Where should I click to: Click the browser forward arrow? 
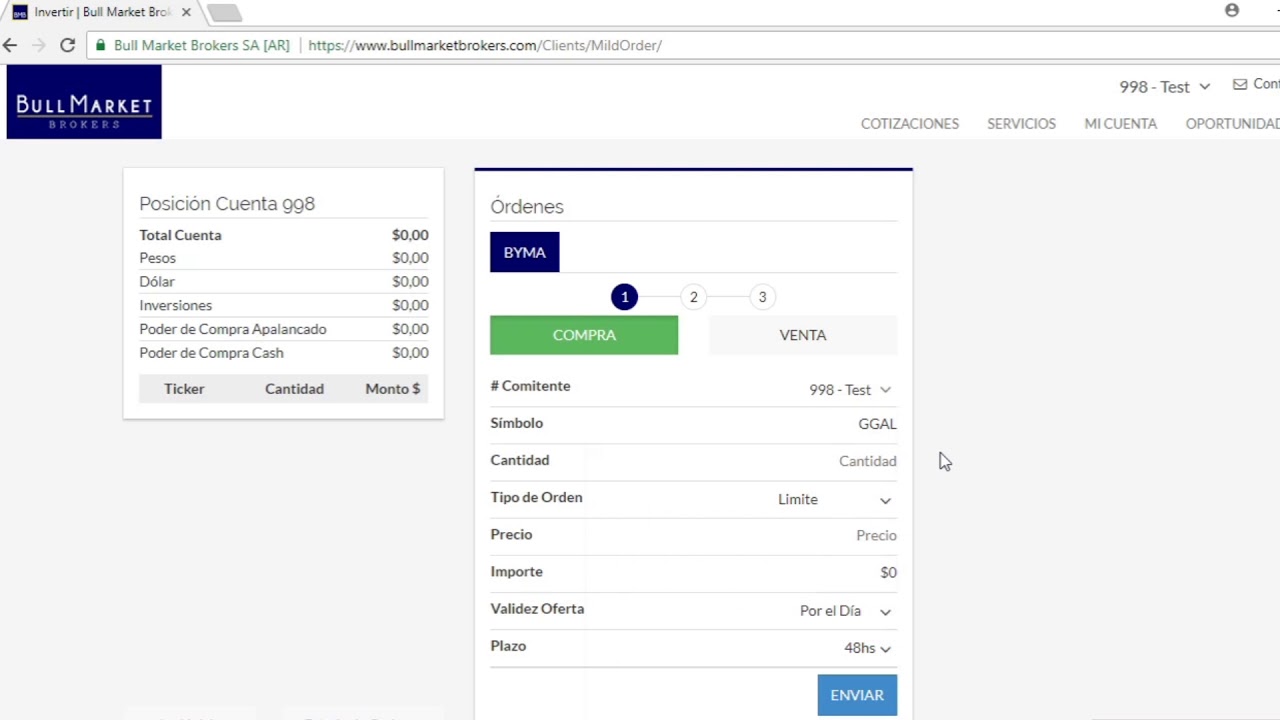point(38,45)
